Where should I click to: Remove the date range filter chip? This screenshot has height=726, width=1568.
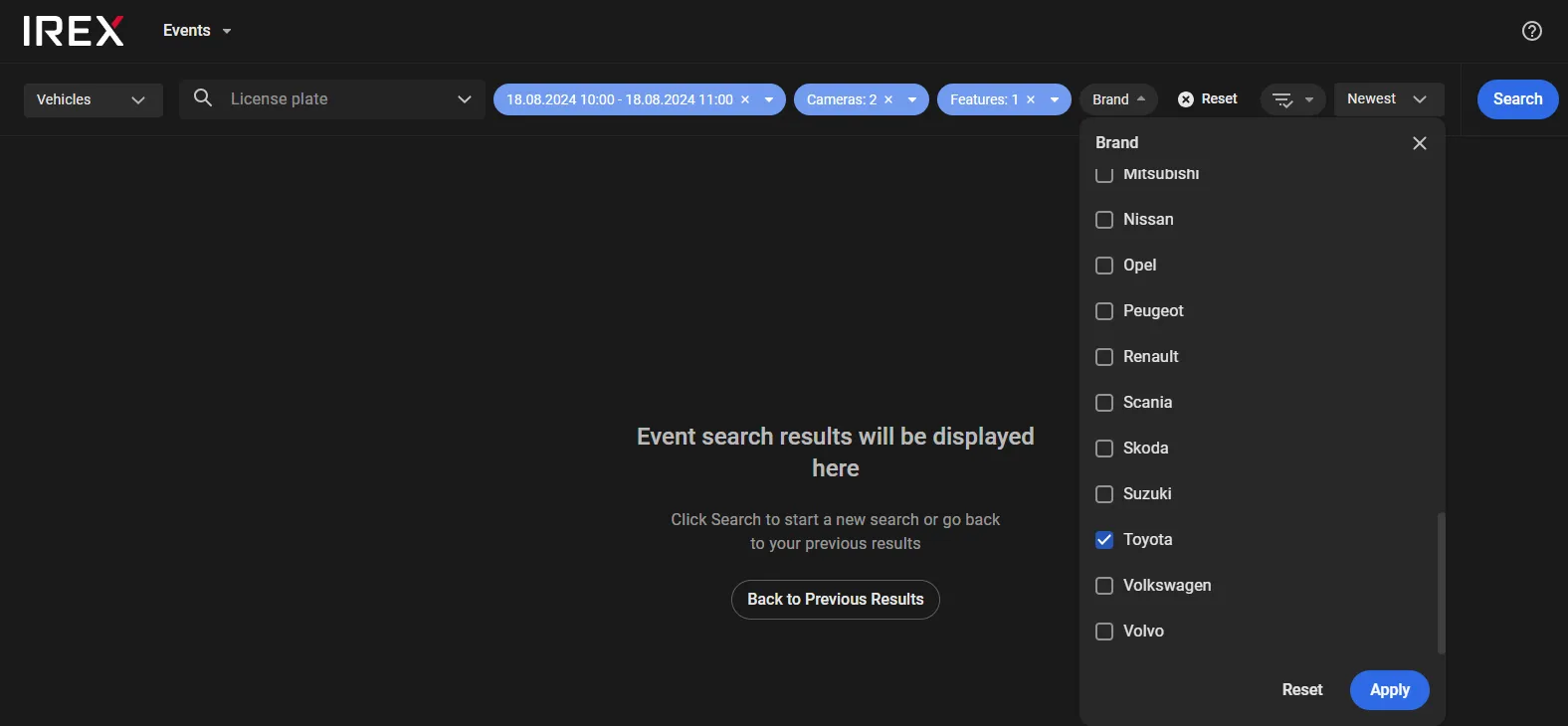pos(745,99)
